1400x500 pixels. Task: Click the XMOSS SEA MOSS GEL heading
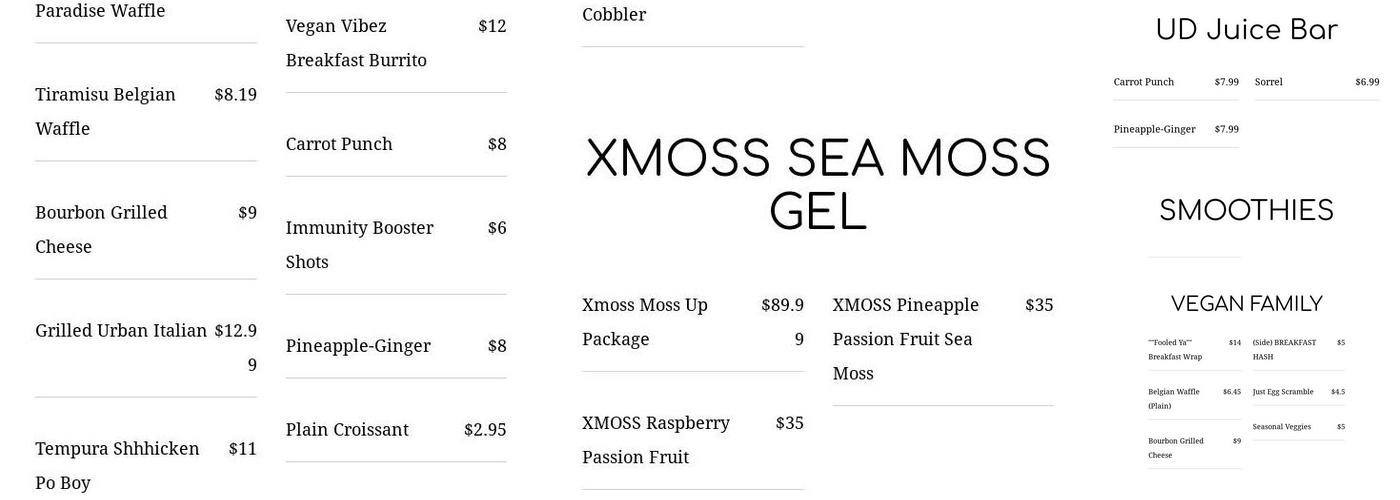(817, 186)
